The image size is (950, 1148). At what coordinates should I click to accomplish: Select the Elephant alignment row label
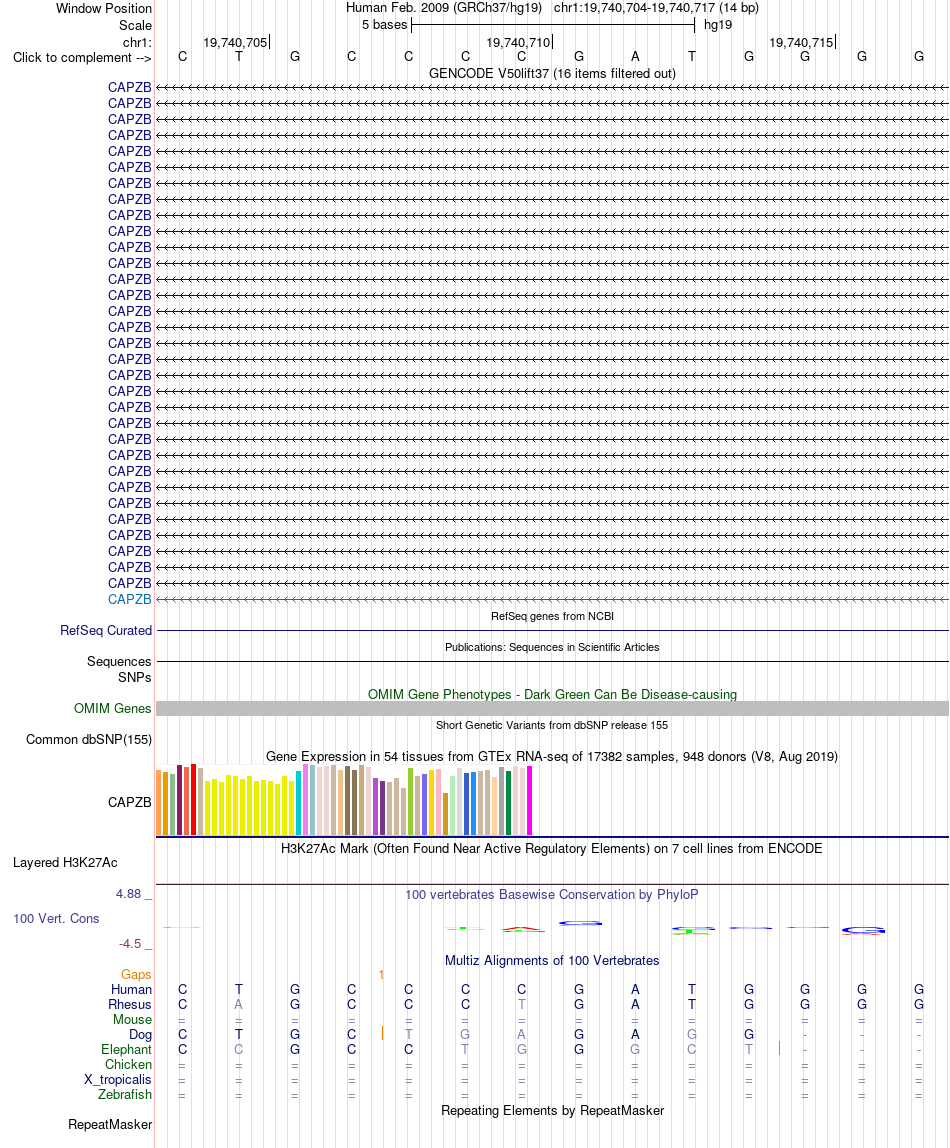pyautogui.click(x=127, y=1049)
